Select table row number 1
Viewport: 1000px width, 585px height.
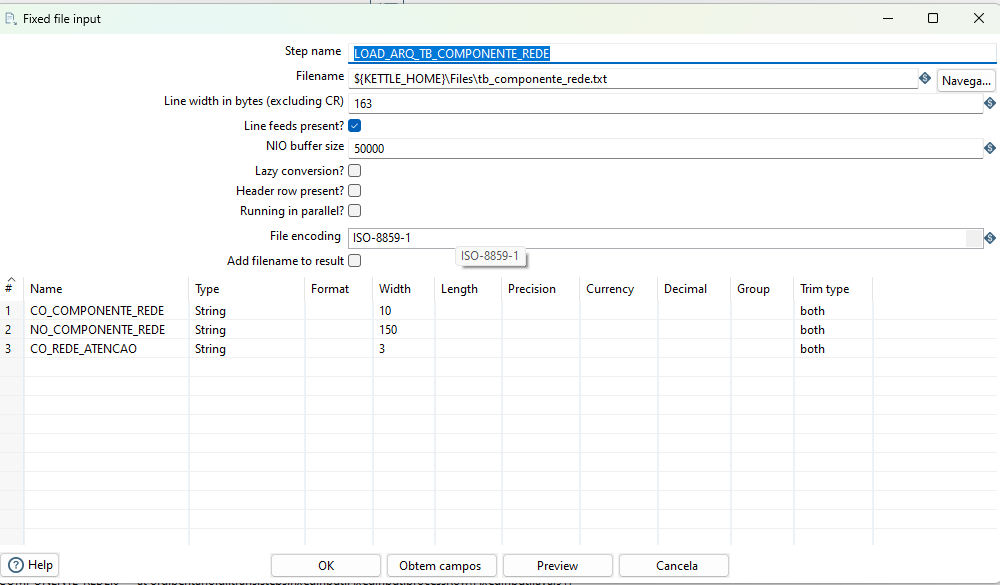click(11, 311)
